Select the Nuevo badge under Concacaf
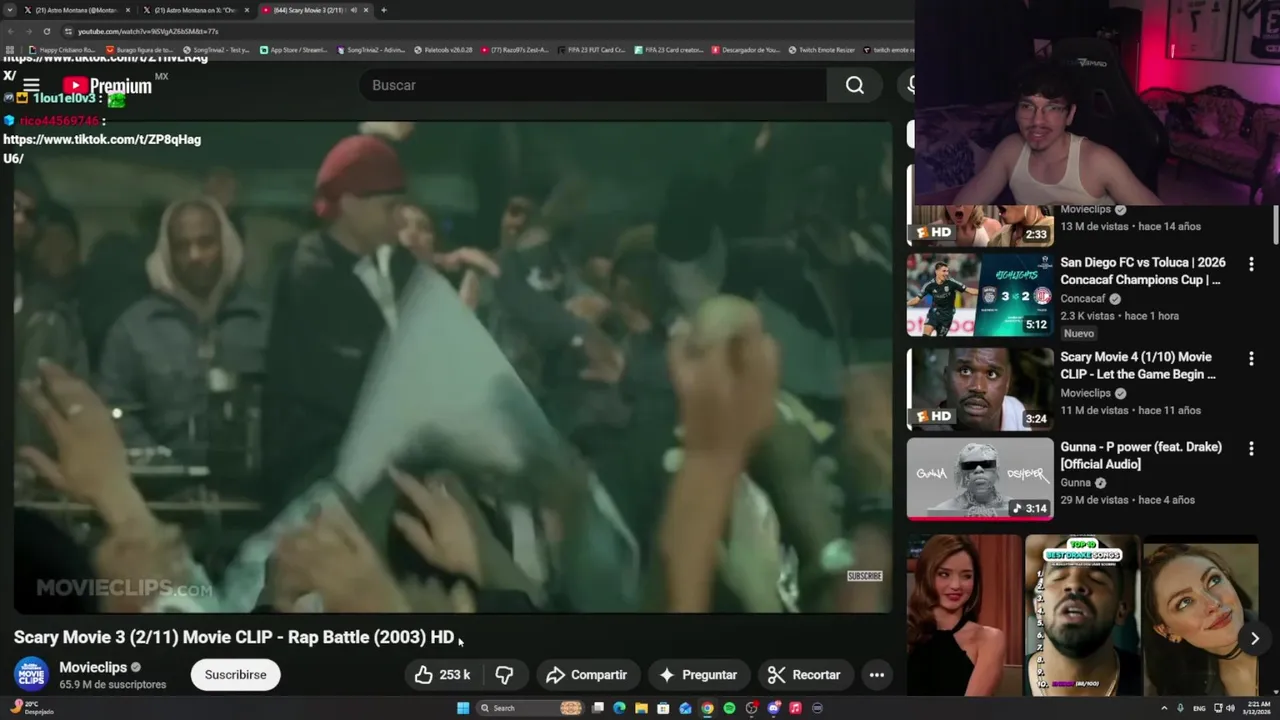1280x720 pixels. (1079, 333)
